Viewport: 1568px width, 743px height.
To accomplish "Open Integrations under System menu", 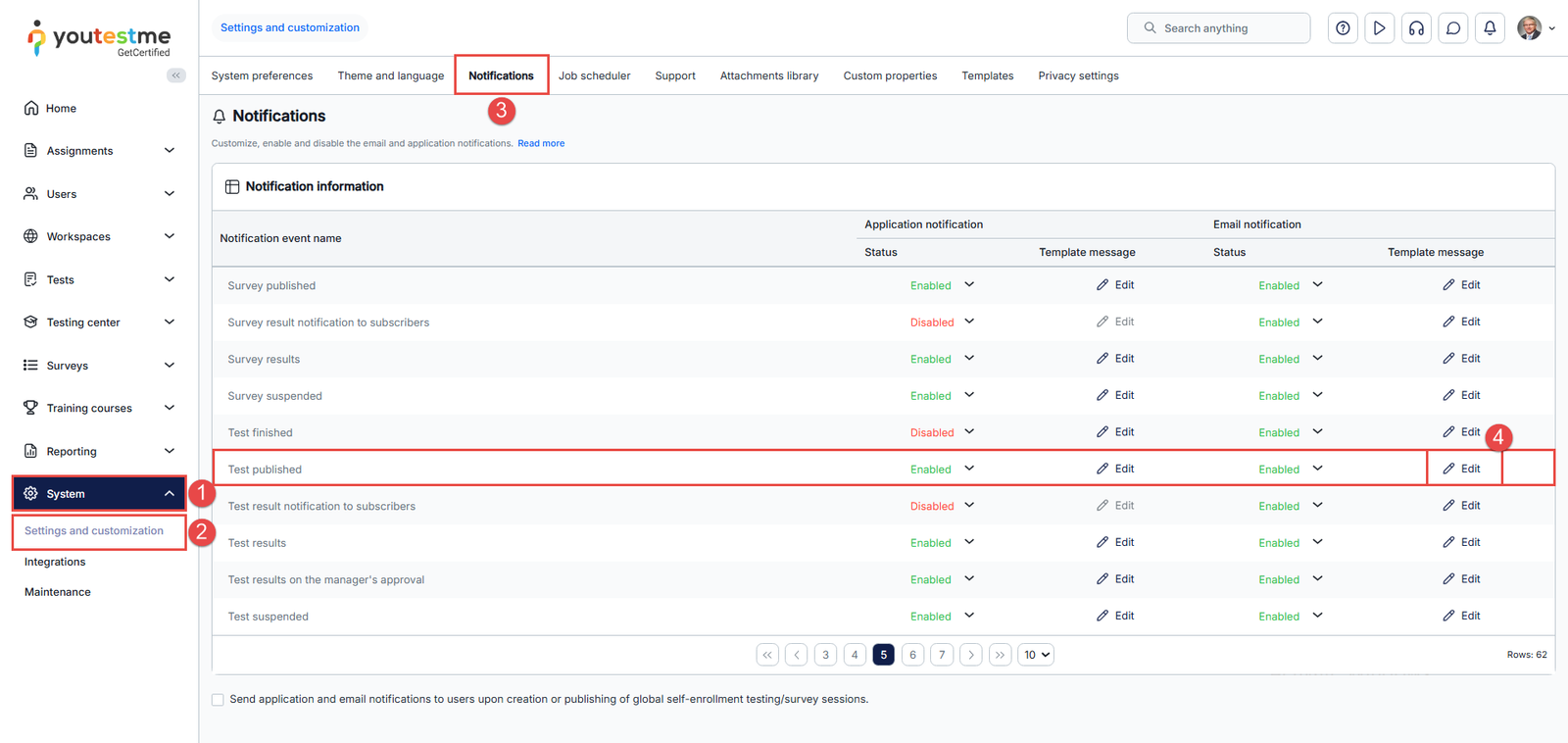I will tap(55, 562).
